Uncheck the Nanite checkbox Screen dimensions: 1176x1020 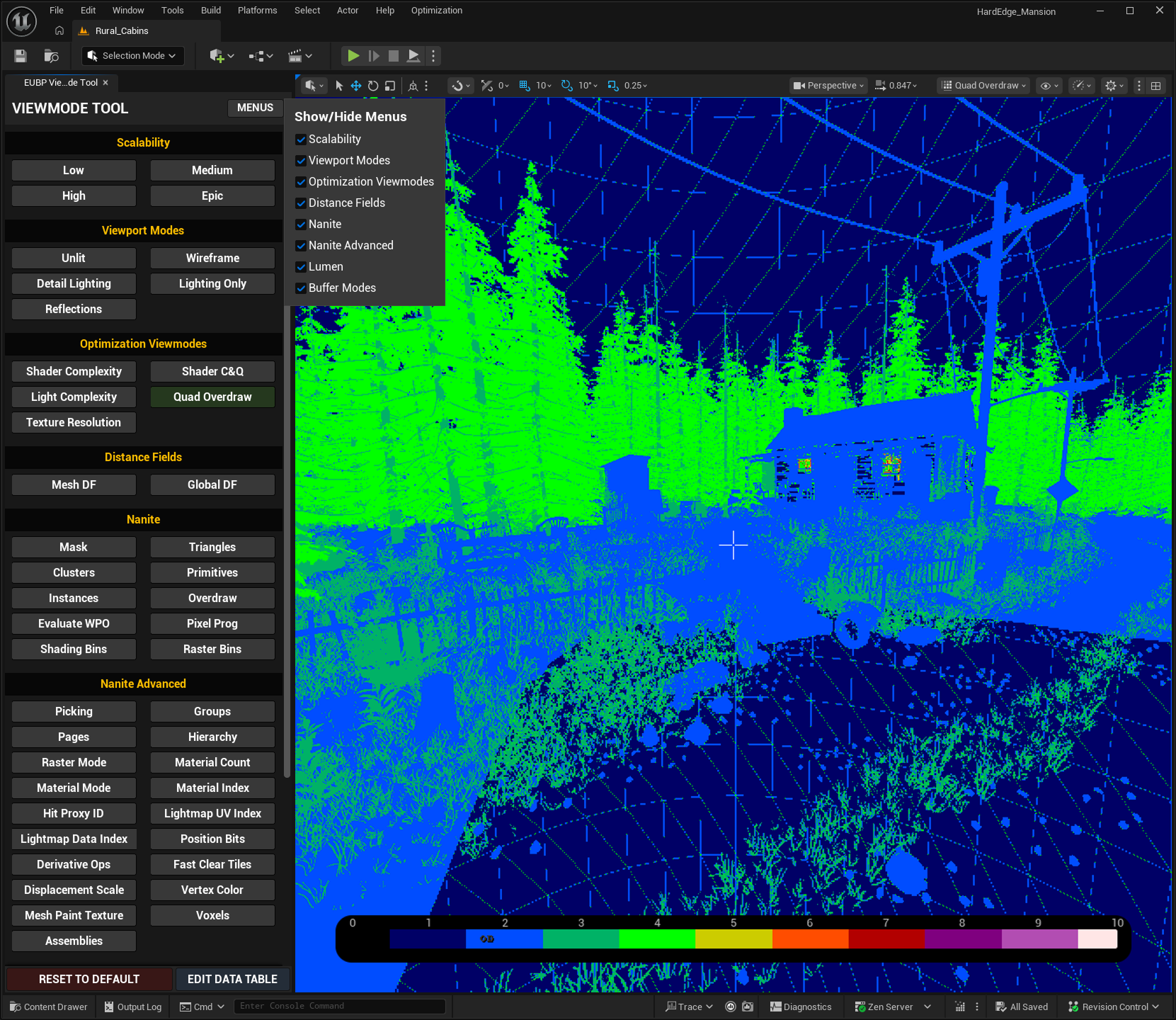pos(301,225)
